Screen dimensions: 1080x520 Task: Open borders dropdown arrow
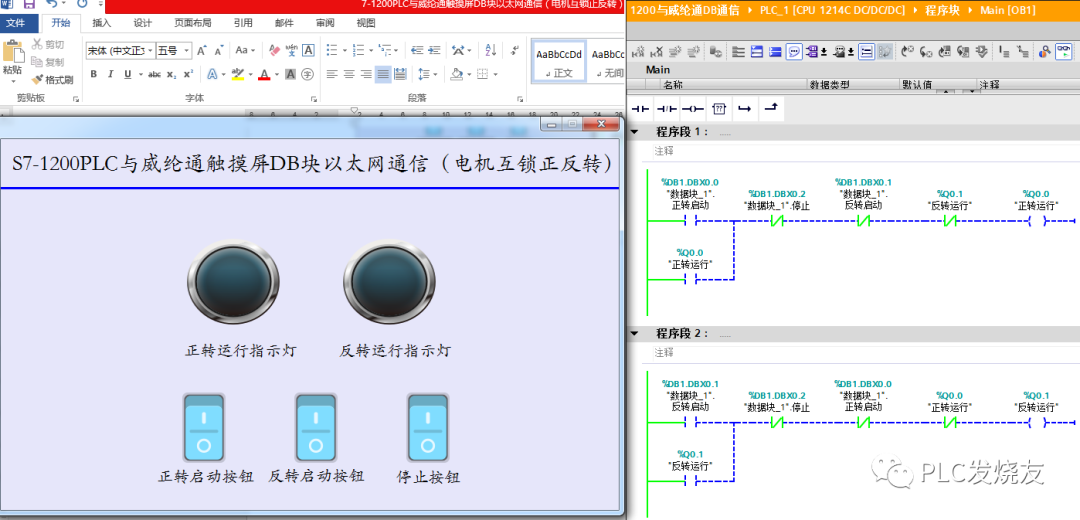tap(496, 74)
